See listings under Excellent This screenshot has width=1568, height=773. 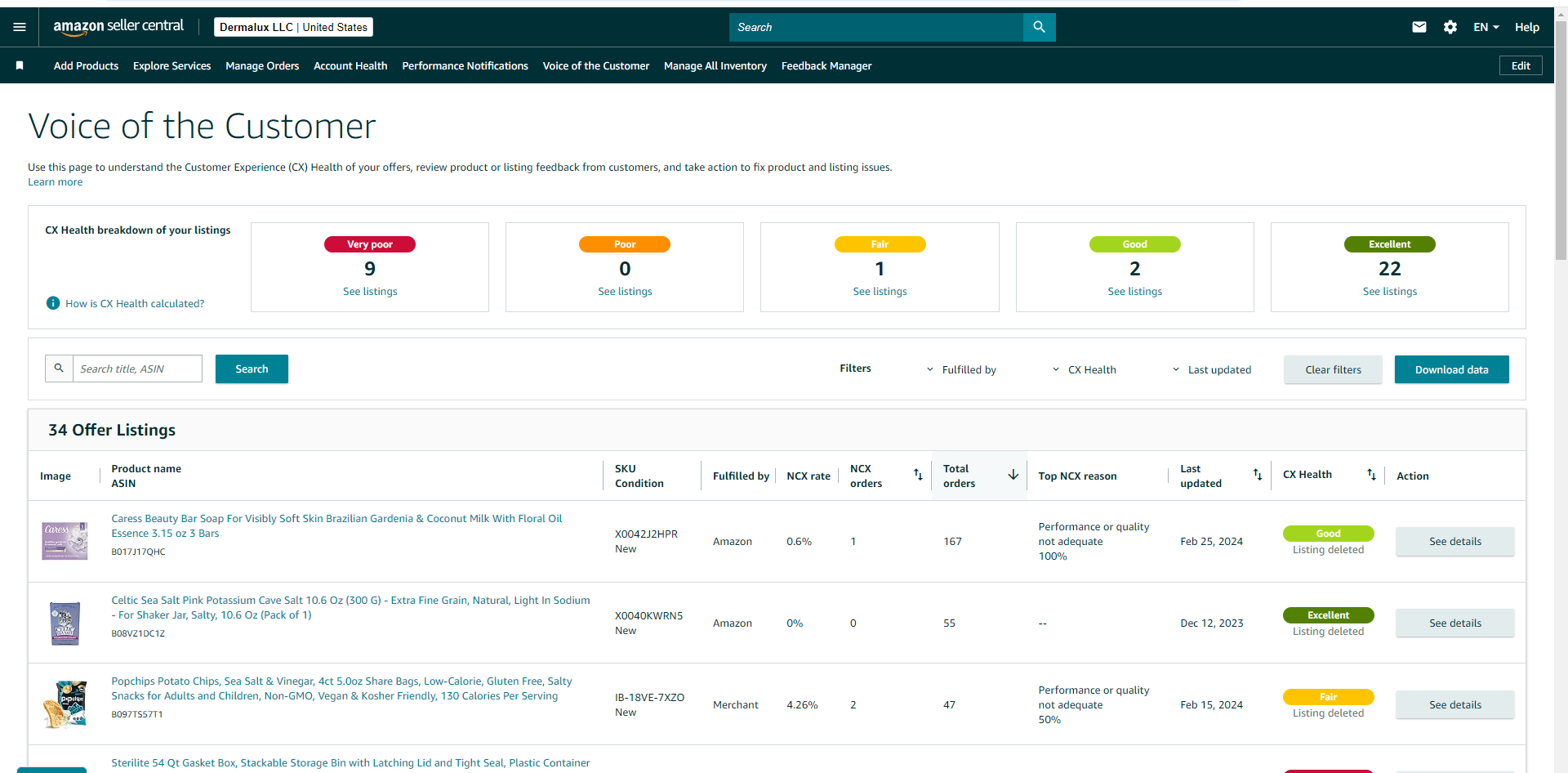1389,291
